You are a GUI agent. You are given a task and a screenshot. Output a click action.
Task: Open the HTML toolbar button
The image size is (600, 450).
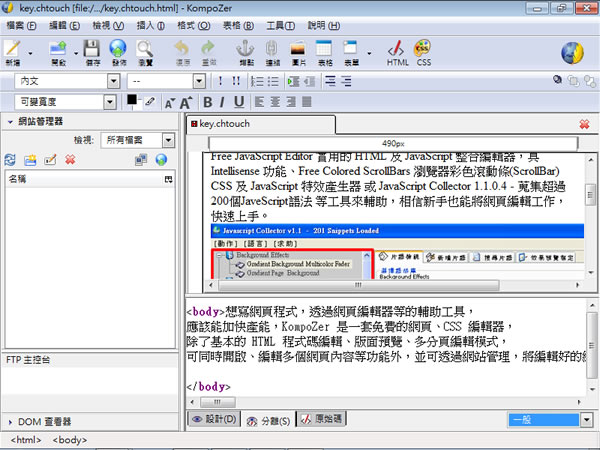tap(397, 50)
